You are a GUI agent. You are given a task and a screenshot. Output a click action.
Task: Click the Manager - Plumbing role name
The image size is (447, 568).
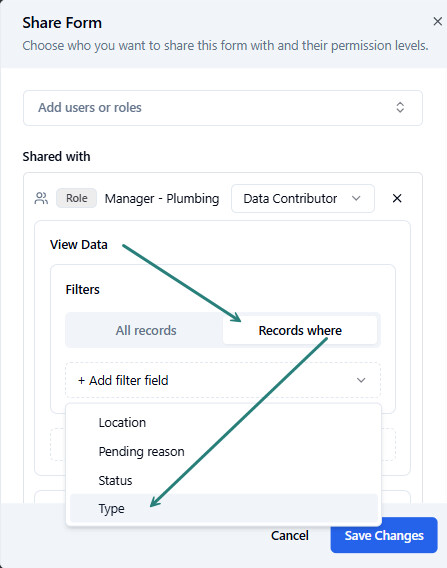pyautogui.click(x=162, y=199)
